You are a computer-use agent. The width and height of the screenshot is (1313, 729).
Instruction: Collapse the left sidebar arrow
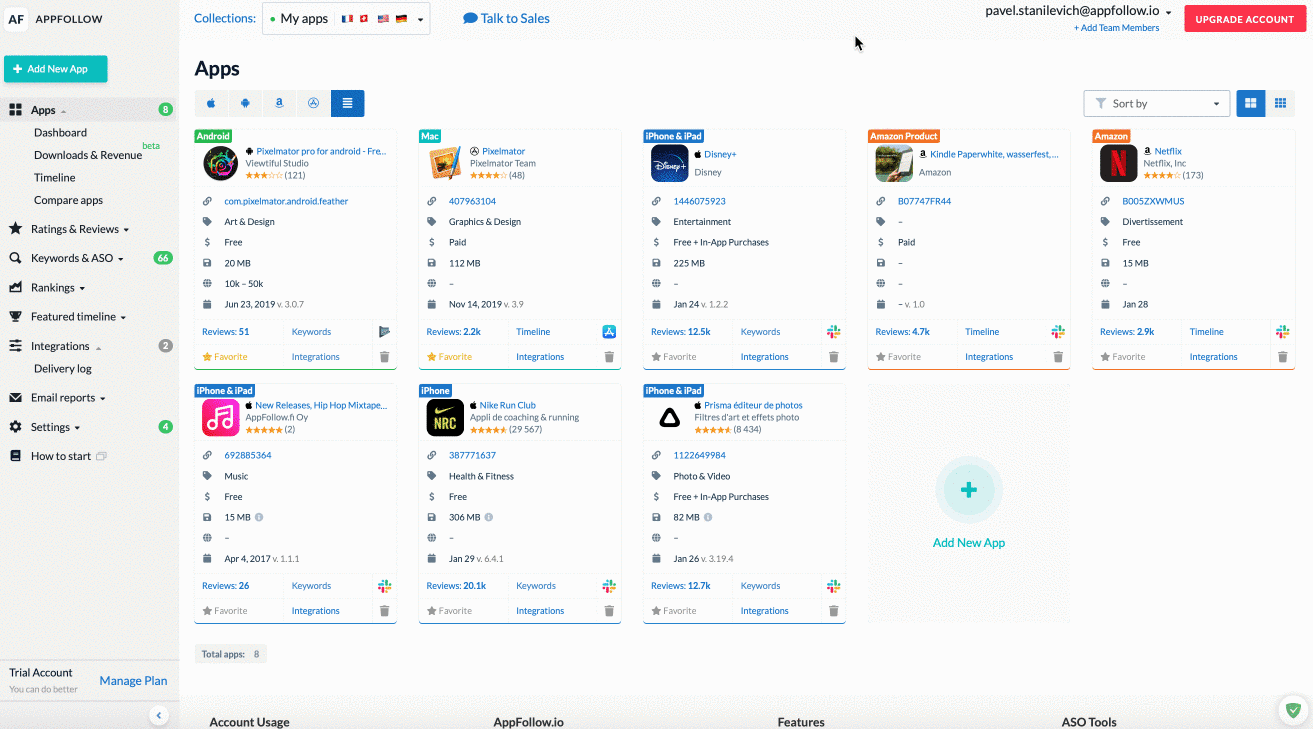(158, 714)
